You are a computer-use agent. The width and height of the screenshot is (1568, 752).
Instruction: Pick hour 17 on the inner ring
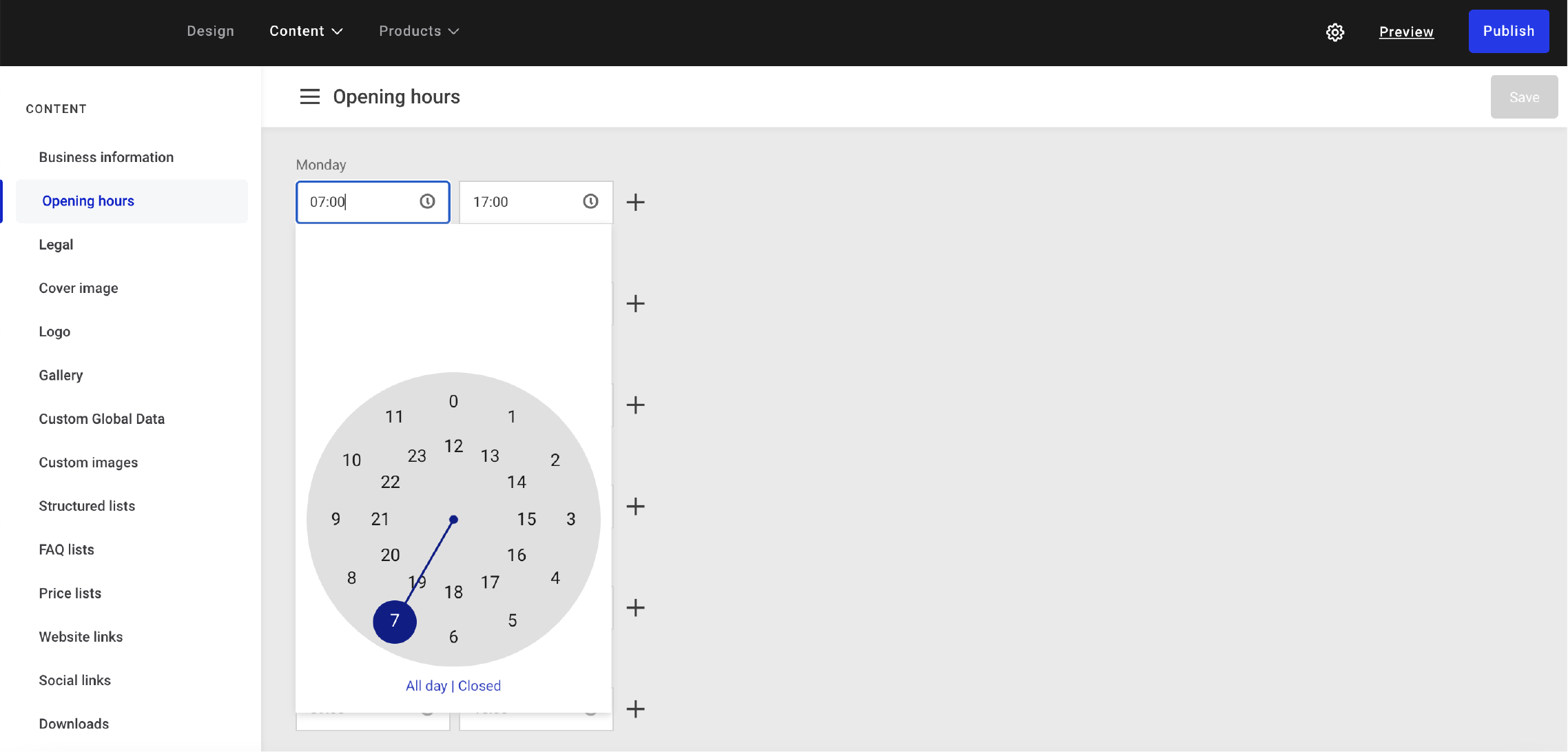[490, 582]
